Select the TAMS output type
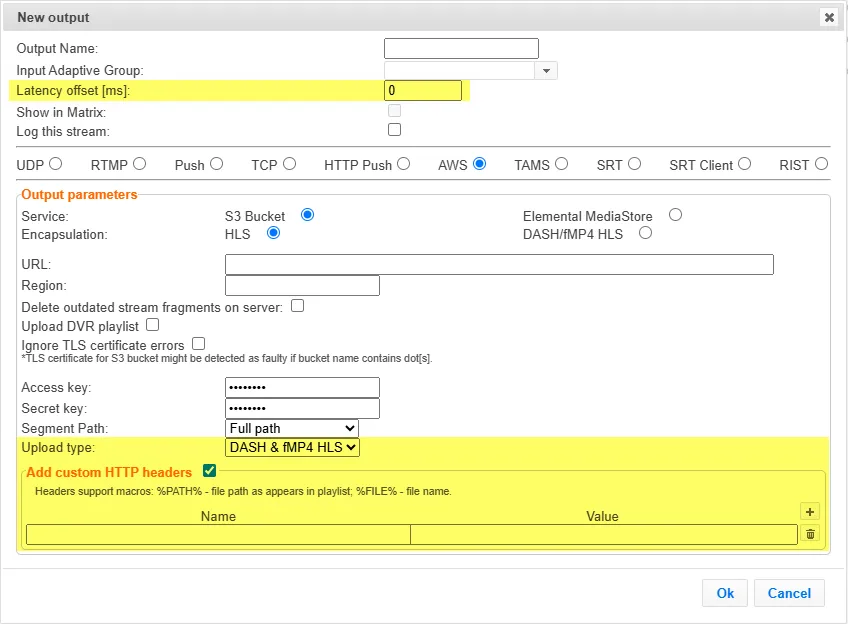Viewport: 848px width, 624px height. click(x=561, y=164)
